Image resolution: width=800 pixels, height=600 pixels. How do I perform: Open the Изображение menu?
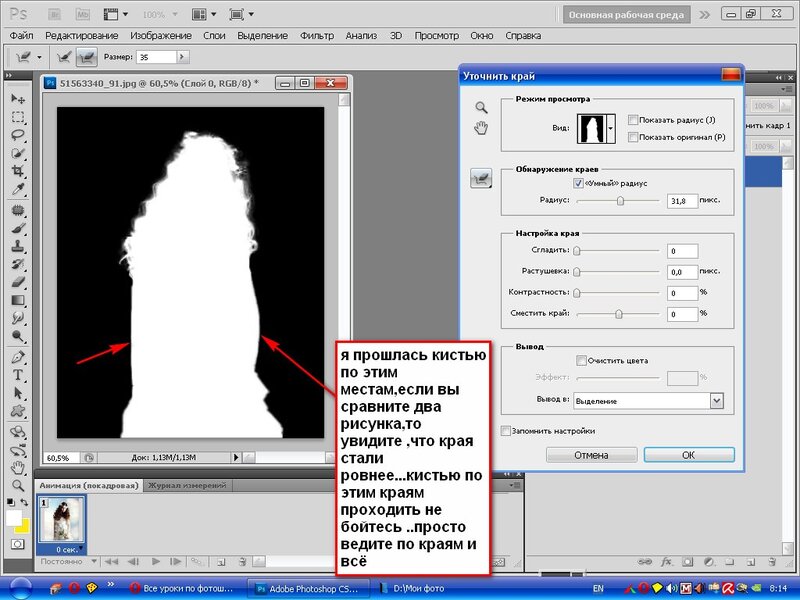tap(161, 36)
